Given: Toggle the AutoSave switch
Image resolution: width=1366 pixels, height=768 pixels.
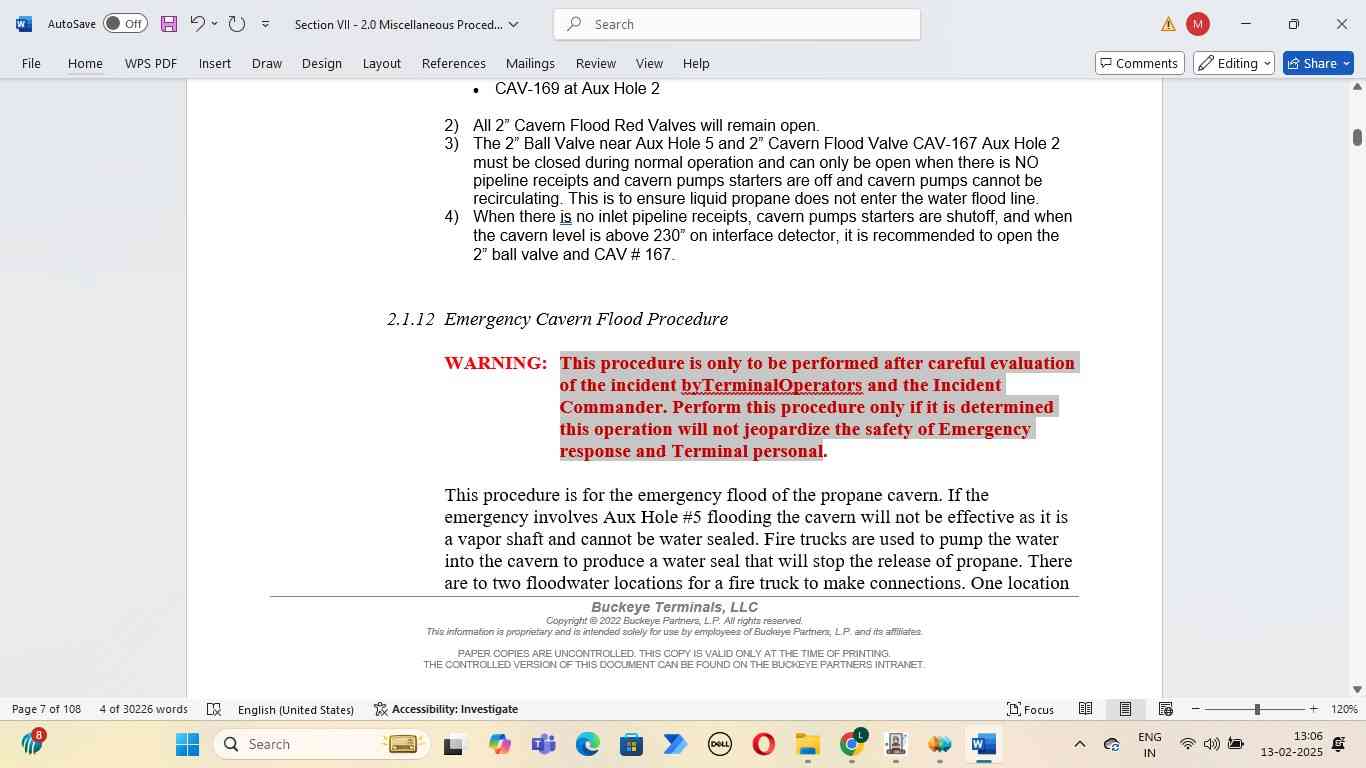Looking at the screenshot, I should point(125,24).
